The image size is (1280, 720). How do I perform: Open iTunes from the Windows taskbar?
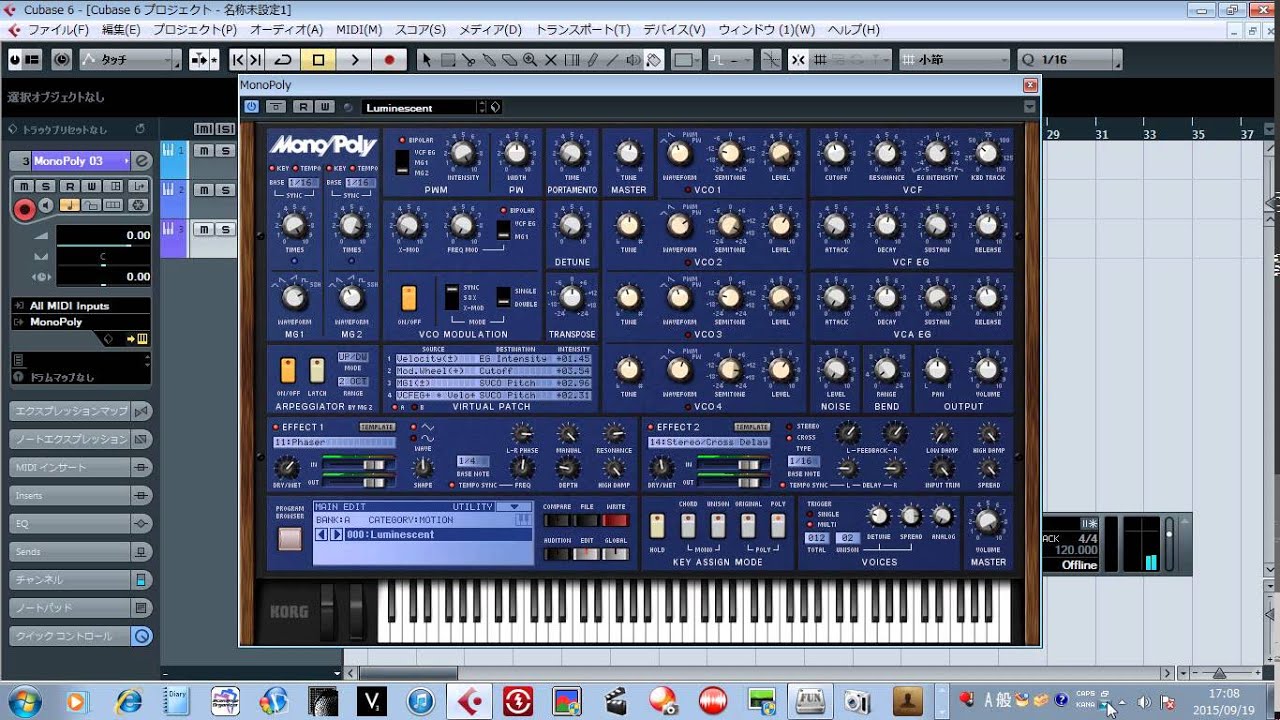pyautogui.click(x=421, y=701)
